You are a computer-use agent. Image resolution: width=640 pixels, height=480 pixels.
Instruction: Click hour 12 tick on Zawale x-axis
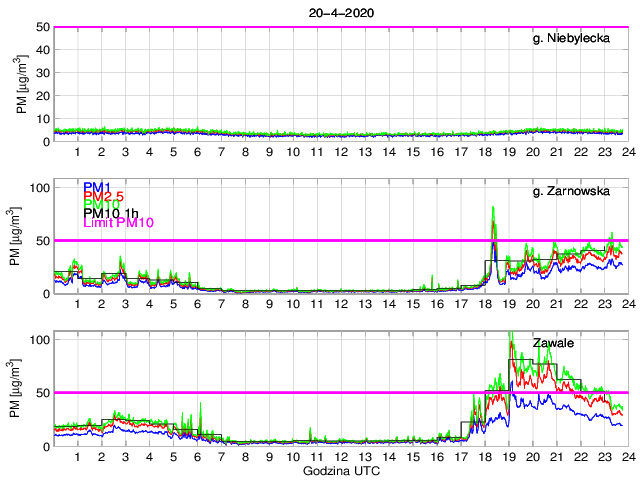340,456
